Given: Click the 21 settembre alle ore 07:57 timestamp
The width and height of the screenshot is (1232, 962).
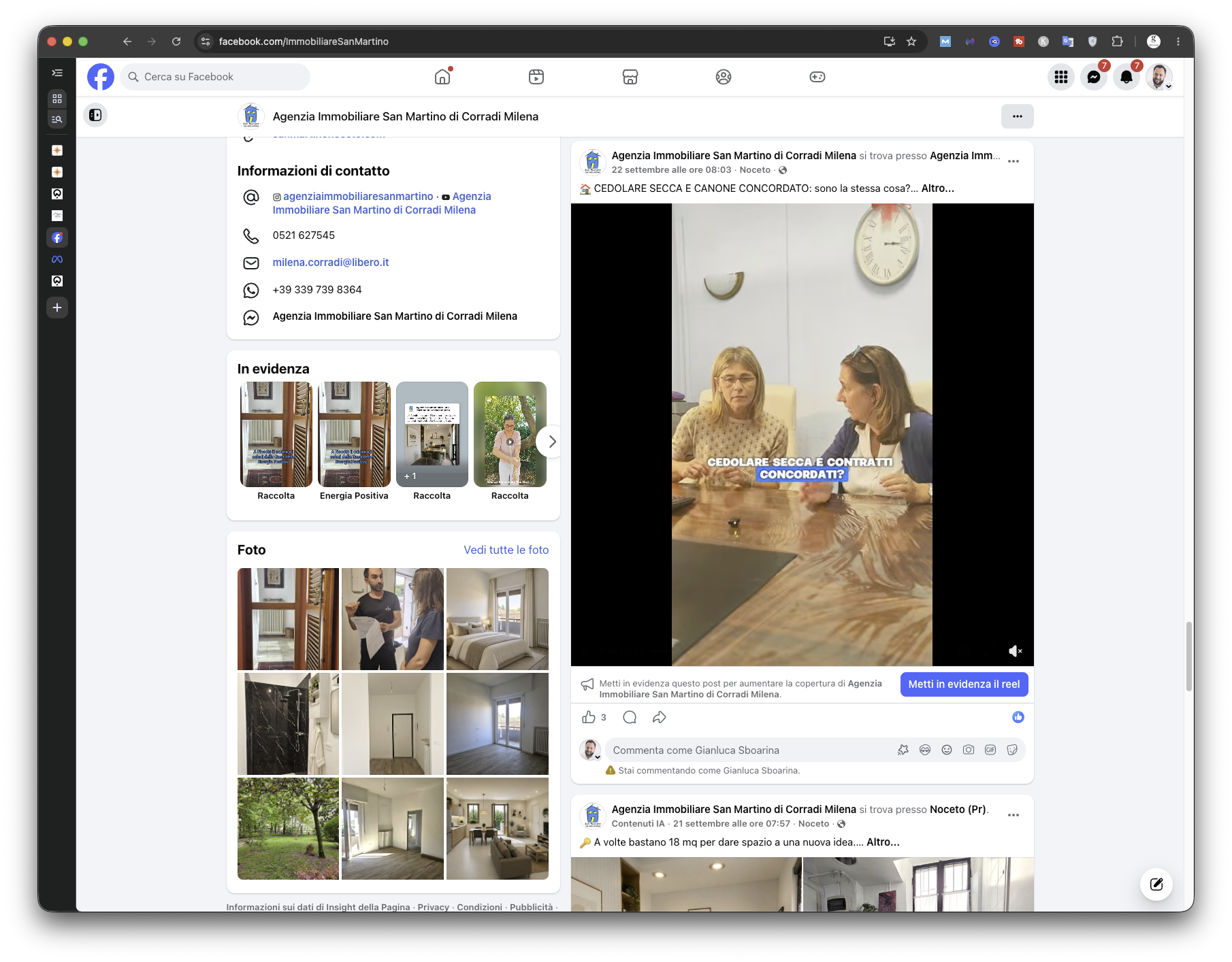Looking at the screenshot, I should tap(732, 824).
